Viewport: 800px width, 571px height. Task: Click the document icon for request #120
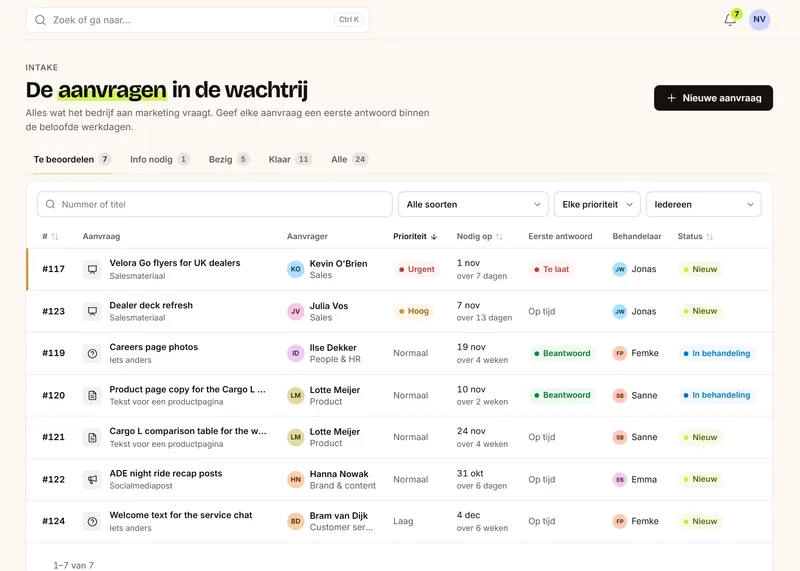pyautogui.click(x=92, y=395)
